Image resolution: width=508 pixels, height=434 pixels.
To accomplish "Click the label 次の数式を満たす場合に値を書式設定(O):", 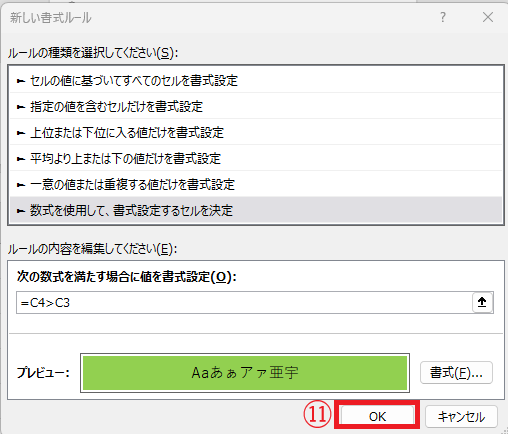I will 127,276.
